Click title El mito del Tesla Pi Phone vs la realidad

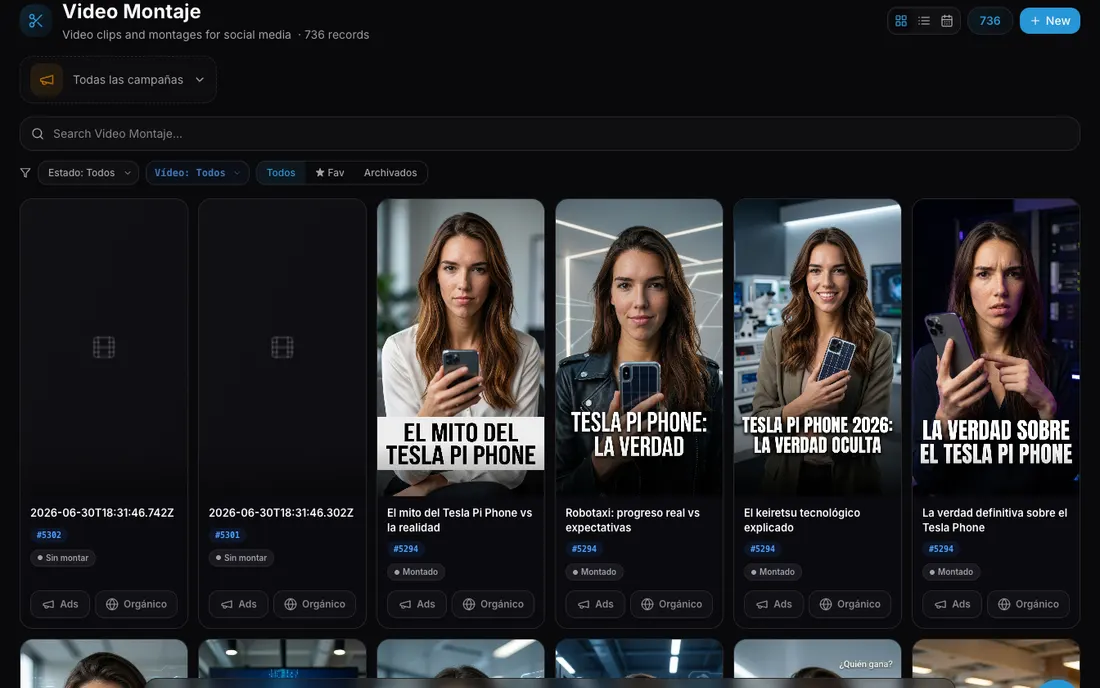[x=460, y=520]
